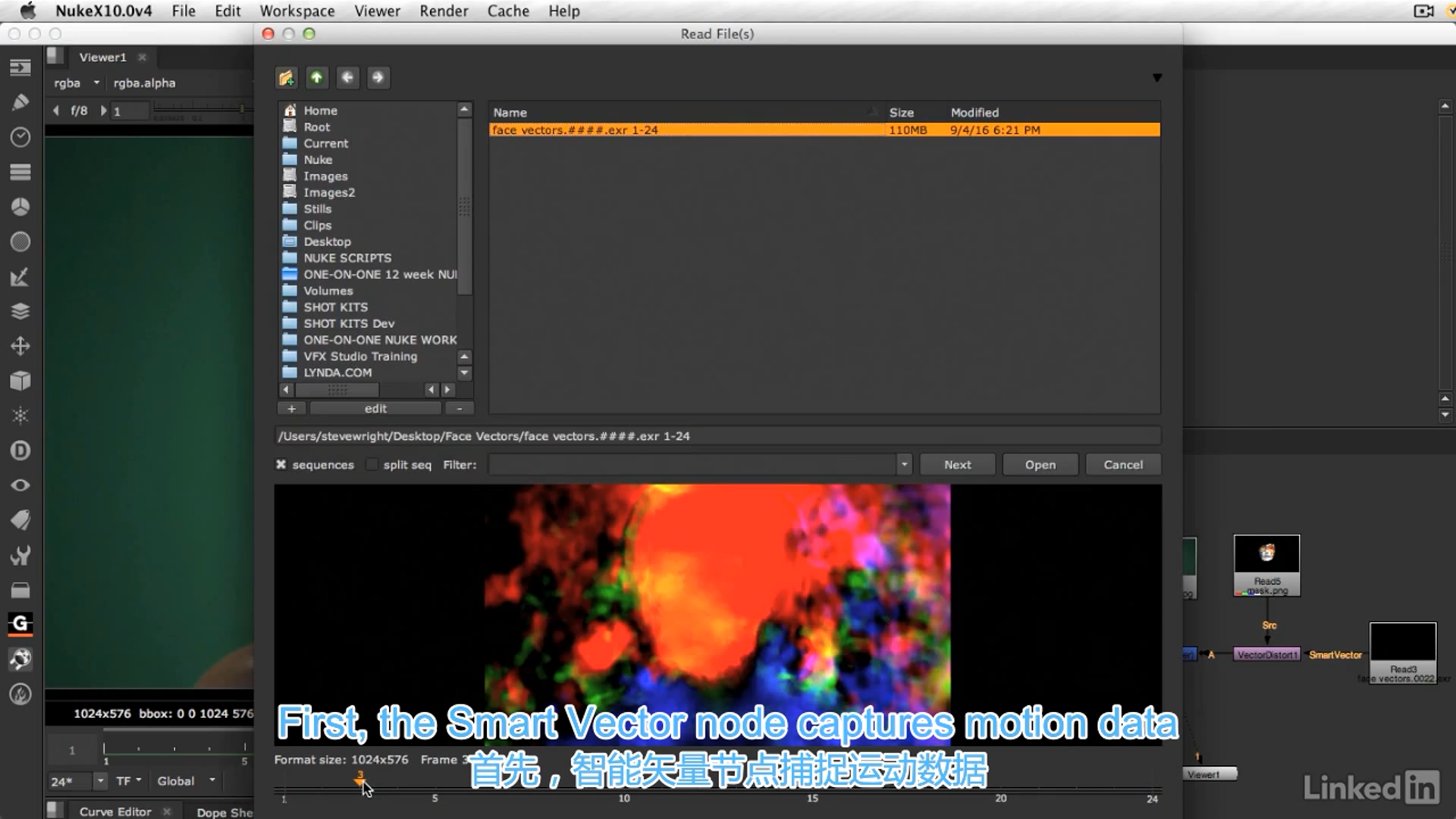Open the Merge nodes layers icon
This screenshot has width=1456, height=819.
tap(20, 312)
